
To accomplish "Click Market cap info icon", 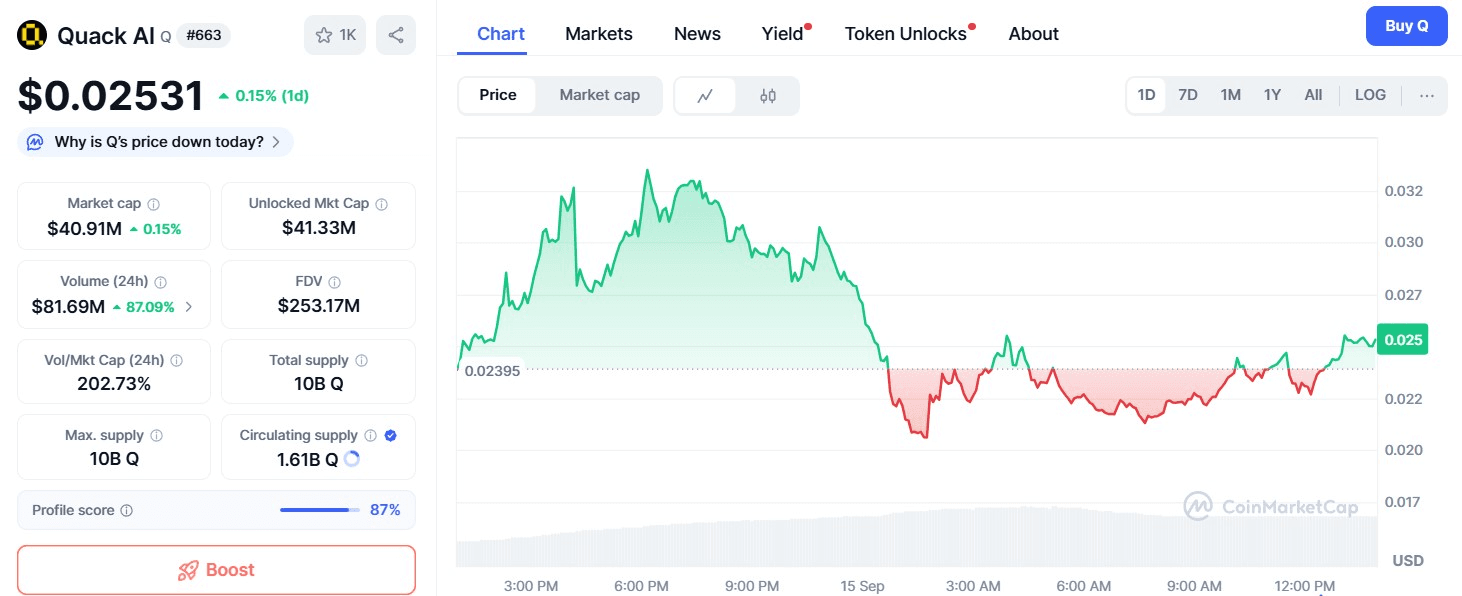I will pyautogui.click(x=154, y=204).
